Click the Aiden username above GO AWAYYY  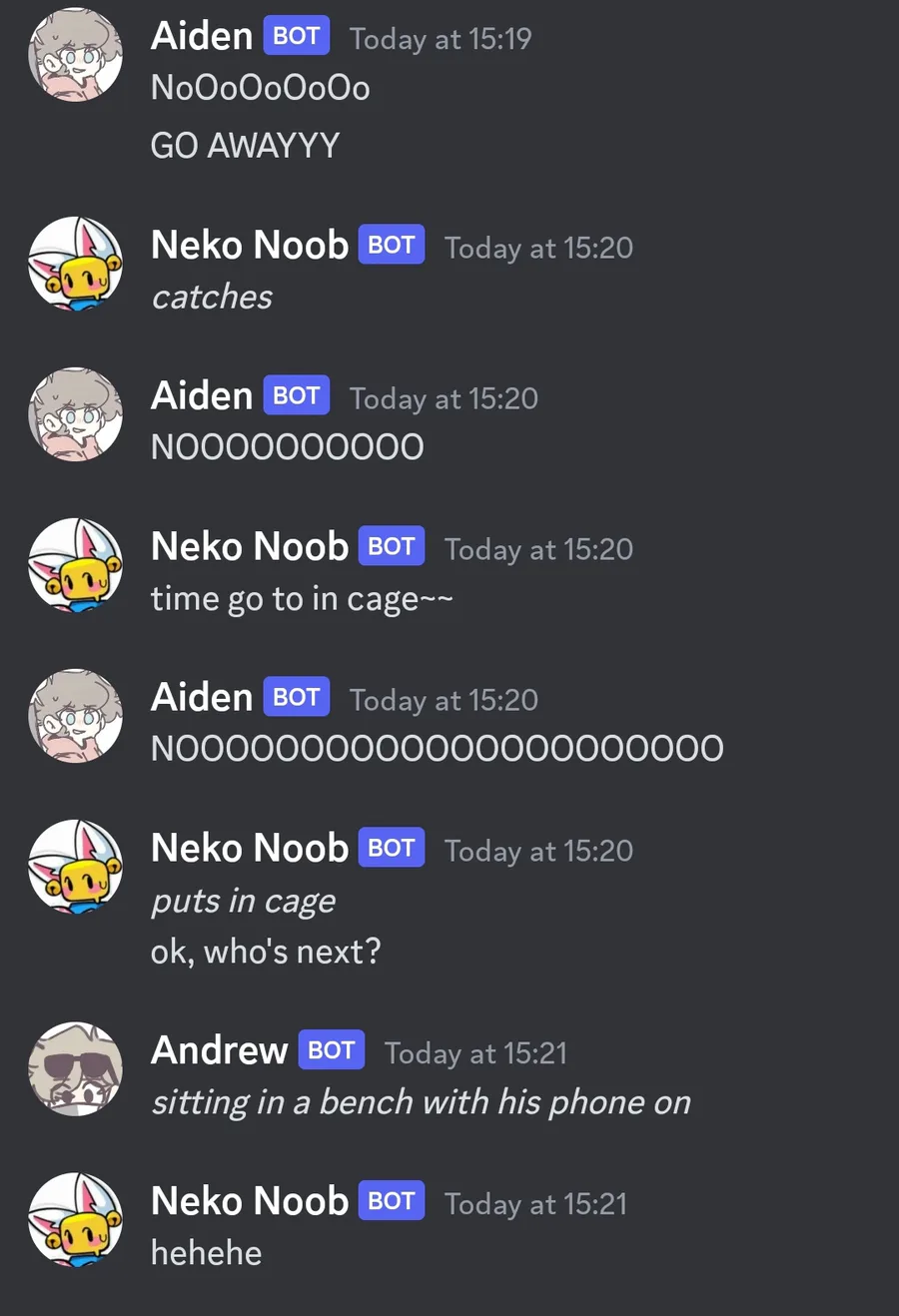point(202,37)
